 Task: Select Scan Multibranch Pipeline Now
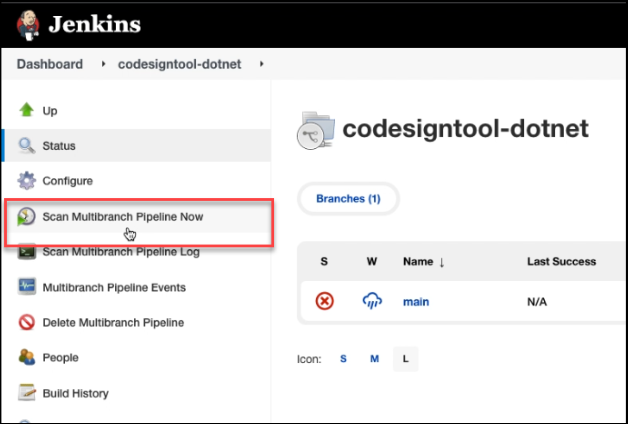point(122,216)
